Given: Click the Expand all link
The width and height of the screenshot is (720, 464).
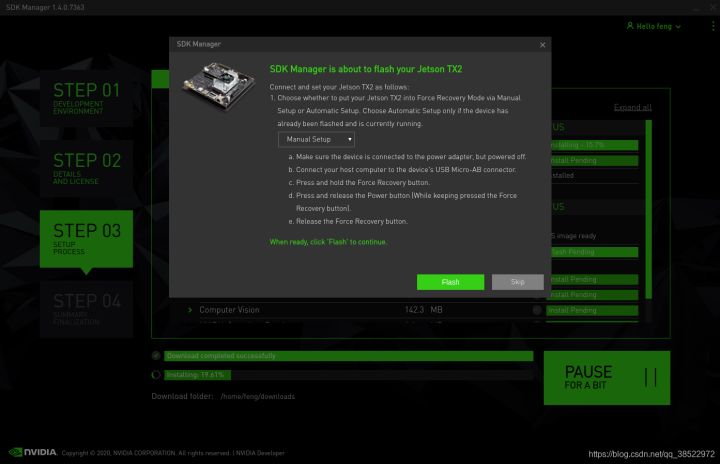Looking at the screenshot, I should point(632,108).
